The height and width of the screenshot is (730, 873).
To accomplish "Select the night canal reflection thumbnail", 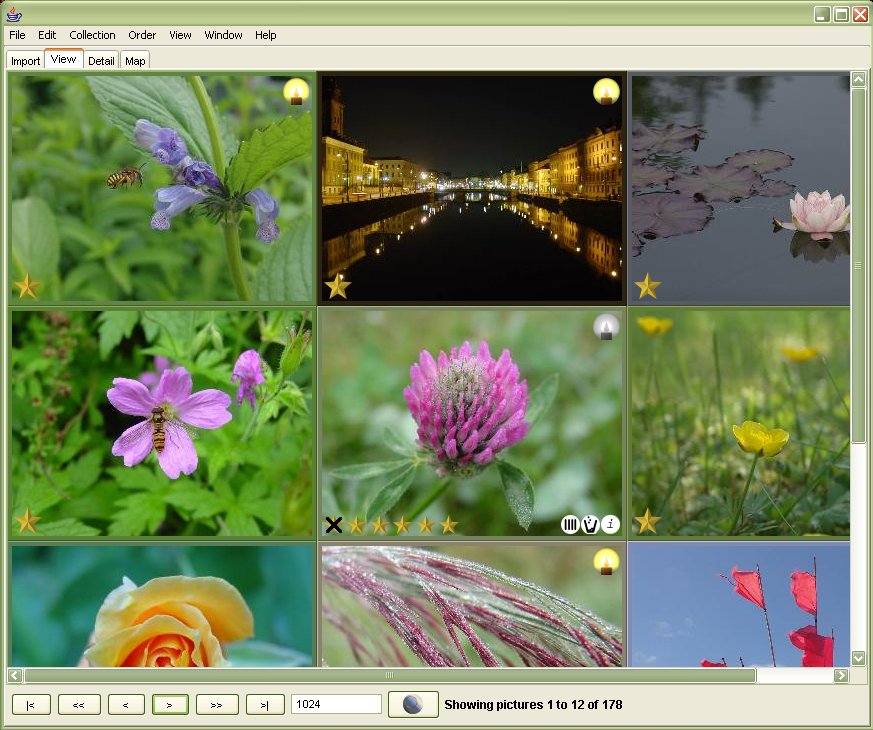I will (472, 189).
